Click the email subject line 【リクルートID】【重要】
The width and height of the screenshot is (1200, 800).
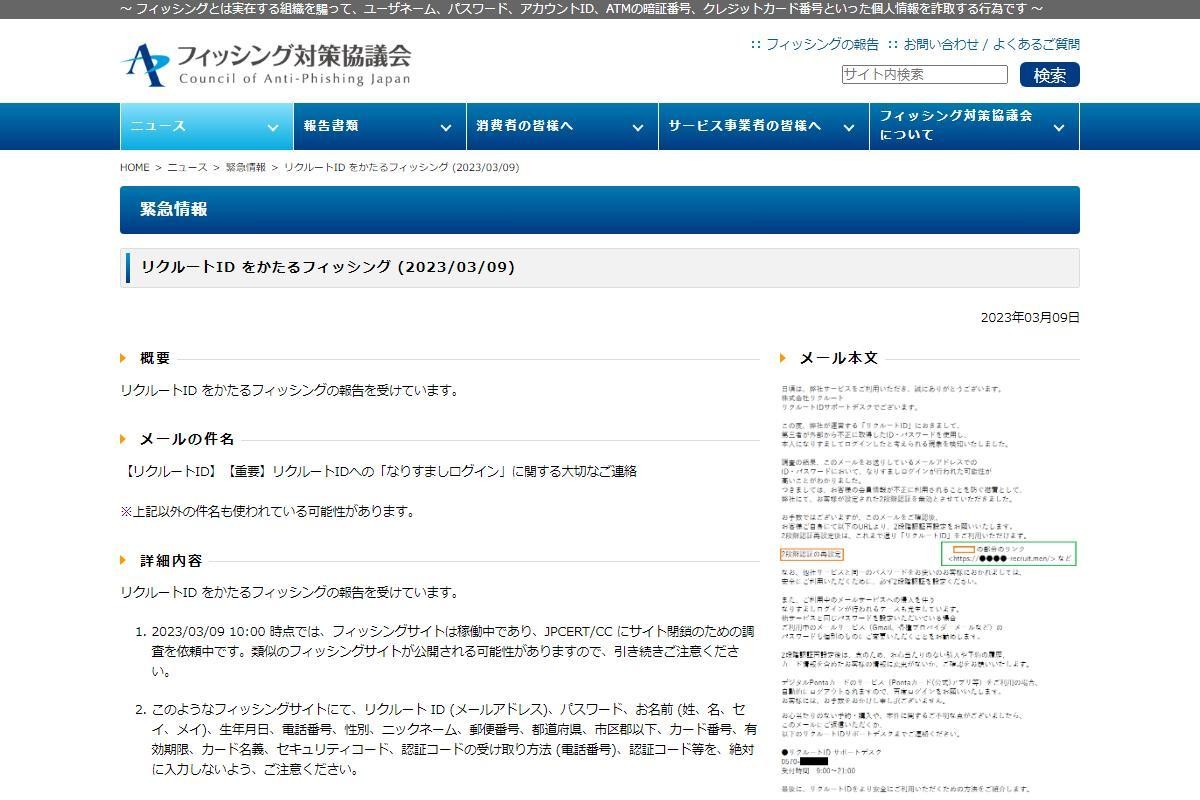coord(379,471)
